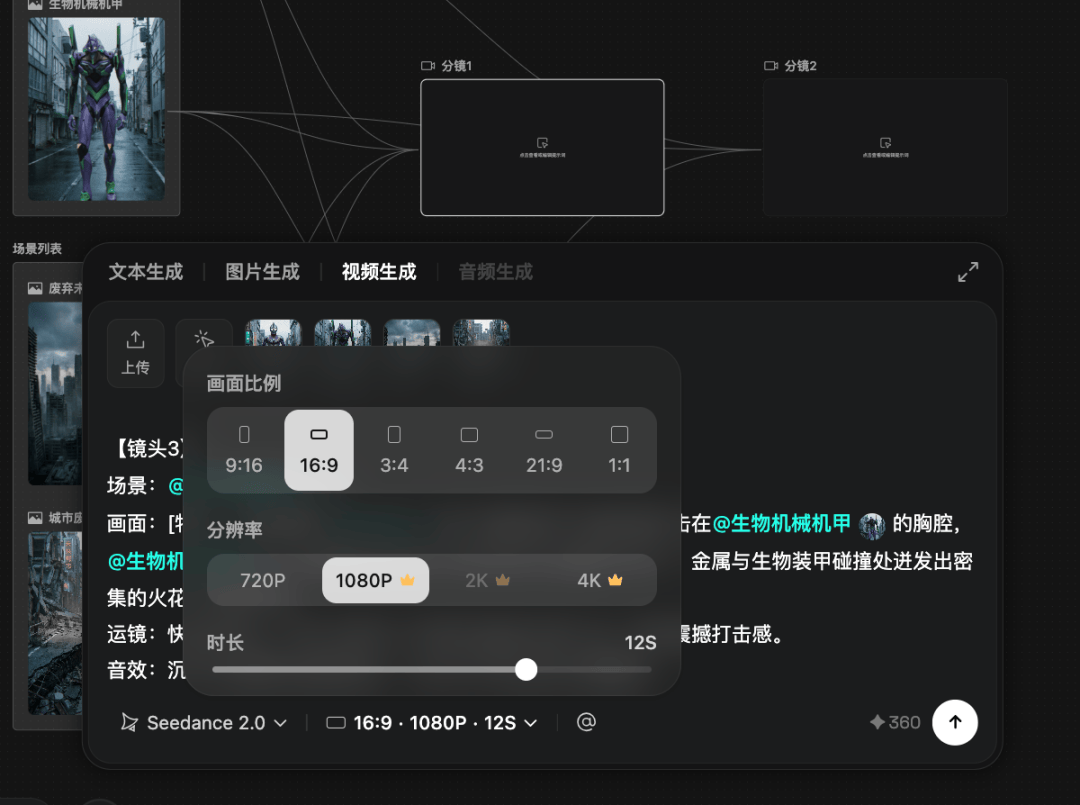Set resolution to 4K
Viewport: 1080px width, 805px height.
(600, 581)
